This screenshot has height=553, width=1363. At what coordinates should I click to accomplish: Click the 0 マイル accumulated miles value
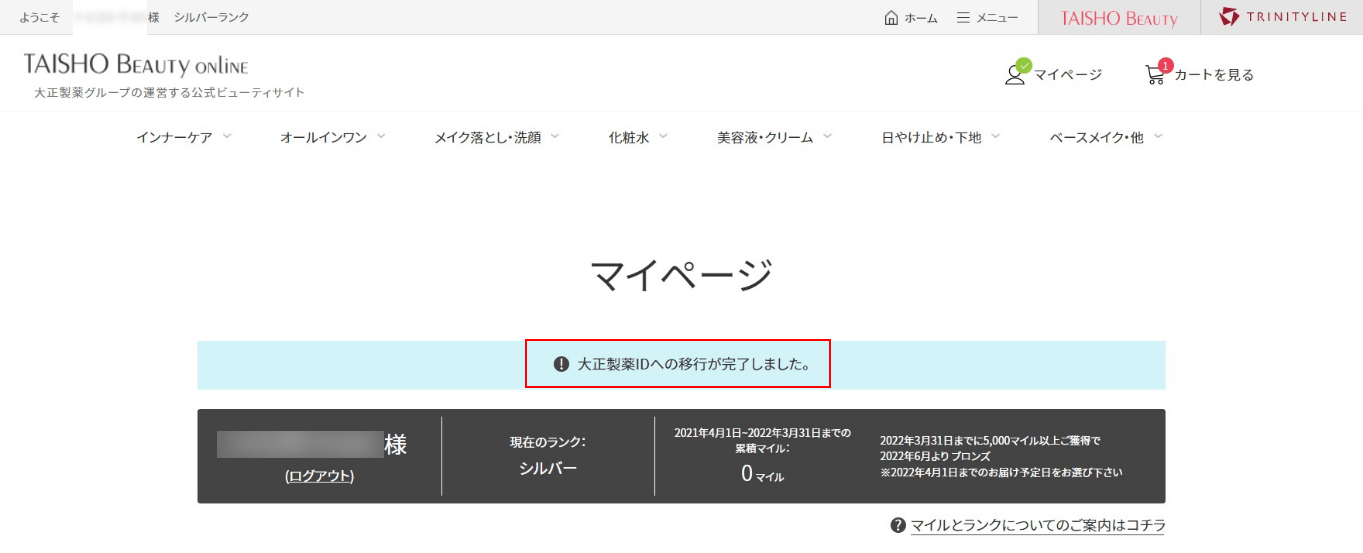coord(762,474)
